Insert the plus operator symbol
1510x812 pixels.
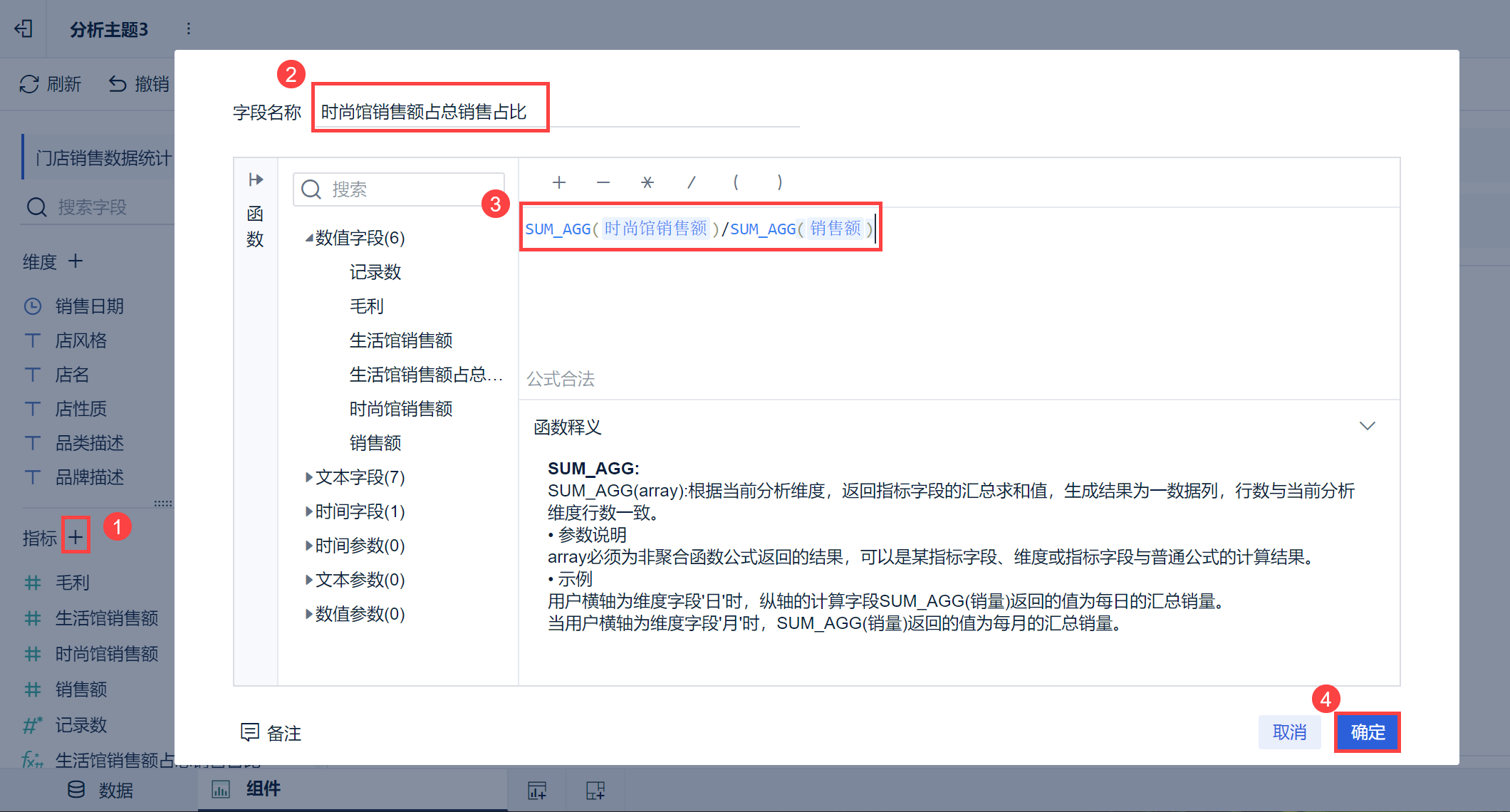click(x=559, y=182)
